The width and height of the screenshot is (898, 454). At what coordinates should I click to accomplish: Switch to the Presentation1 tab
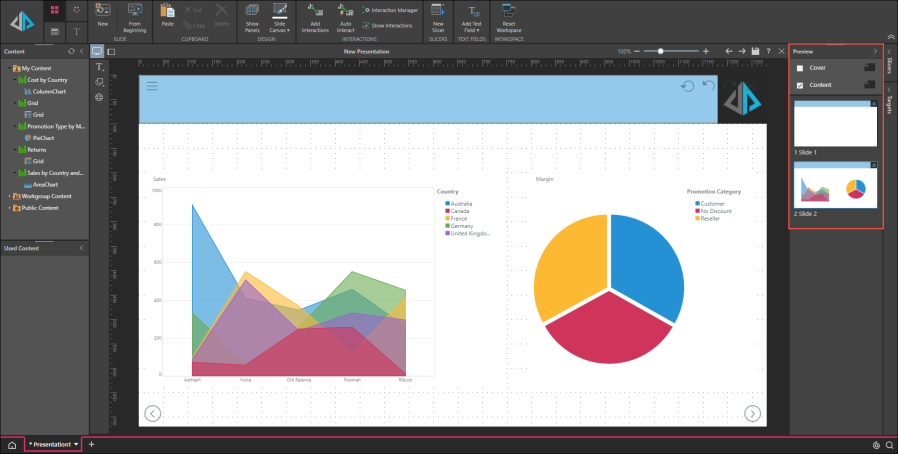click(x=52, y=443)
